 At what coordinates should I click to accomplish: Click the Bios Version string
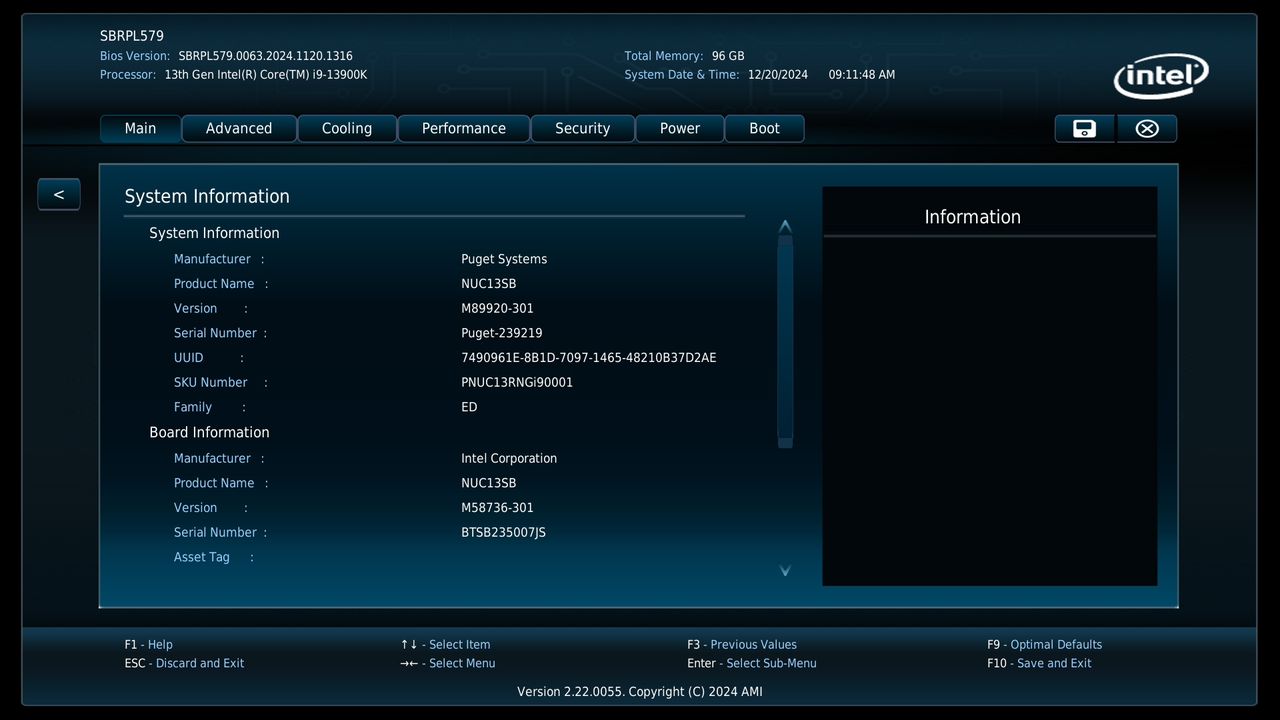click(x=265, y=57)
